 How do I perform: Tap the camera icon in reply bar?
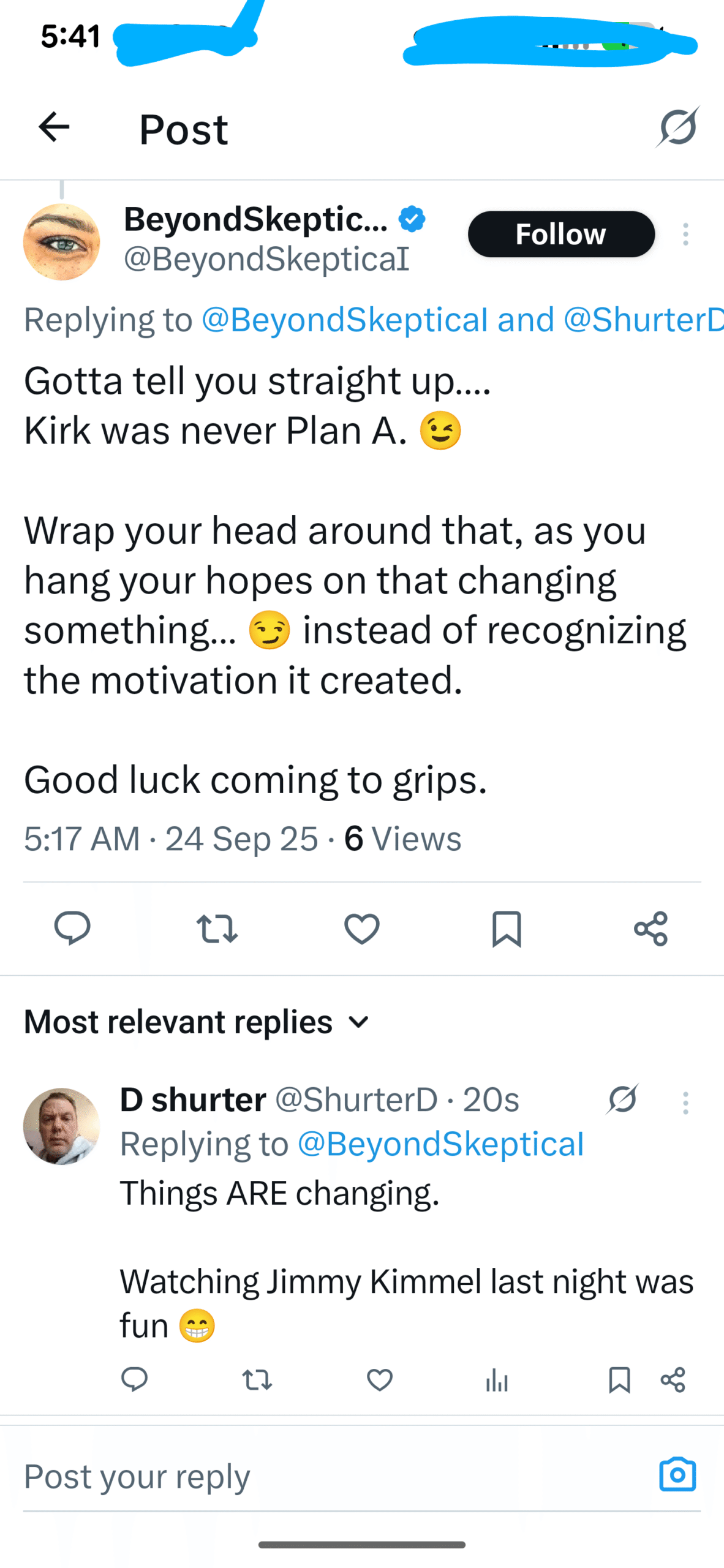677,1474
